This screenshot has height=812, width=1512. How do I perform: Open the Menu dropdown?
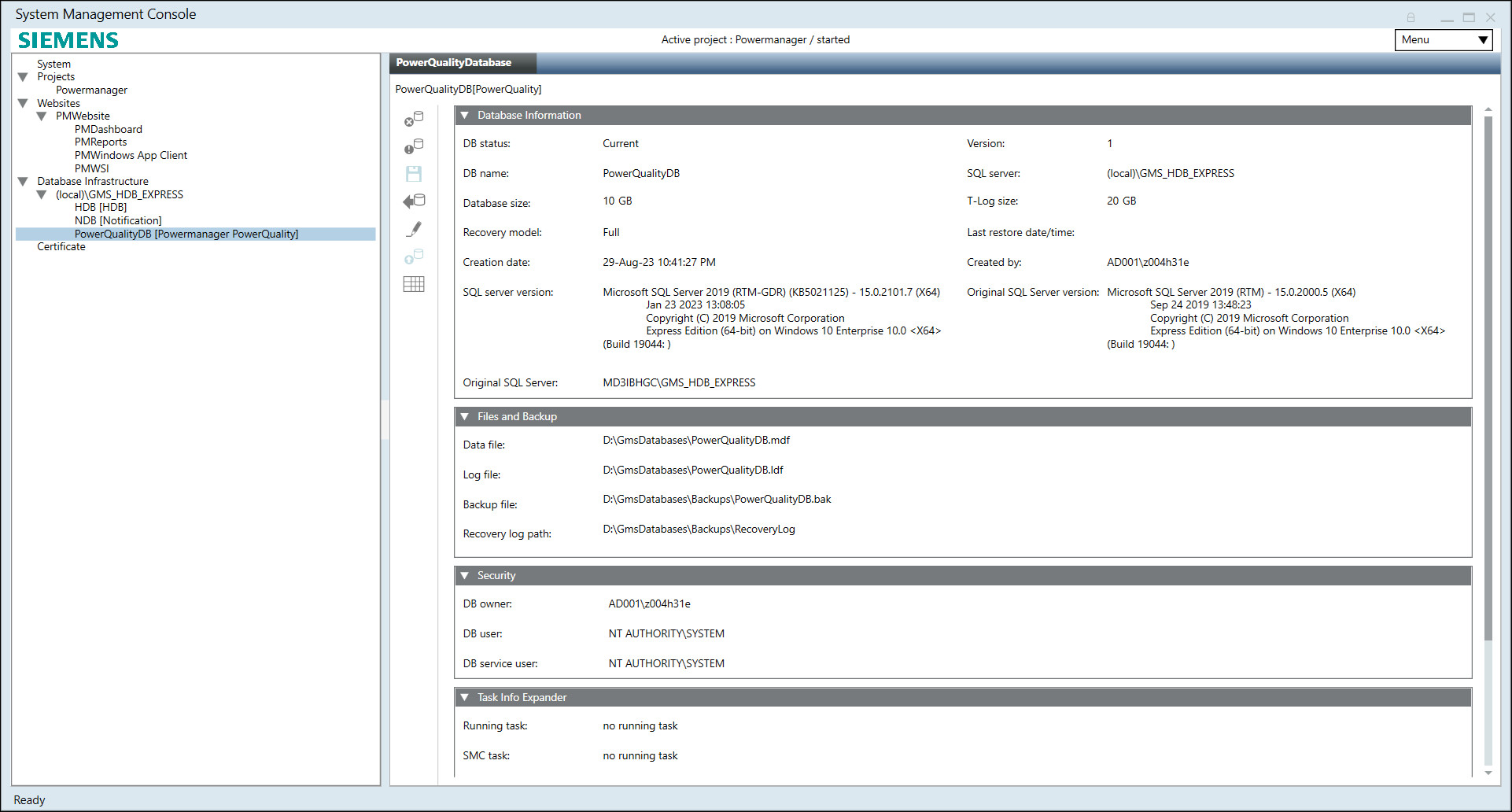(x=1444, y=40)
